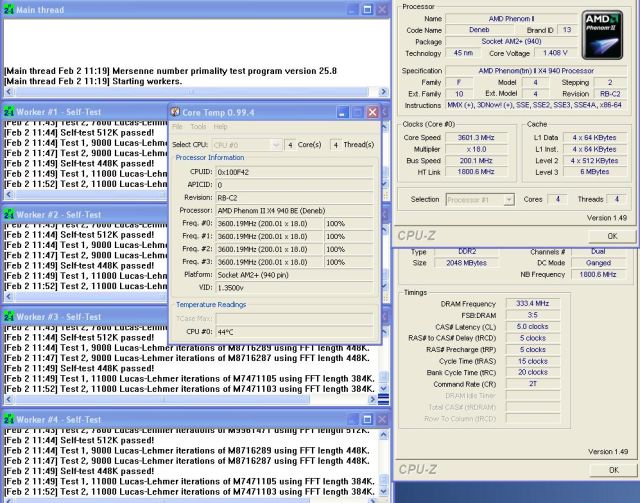Open the File menu in Core Temp
Screen dimensions: 640x503
tap(177, 127)
